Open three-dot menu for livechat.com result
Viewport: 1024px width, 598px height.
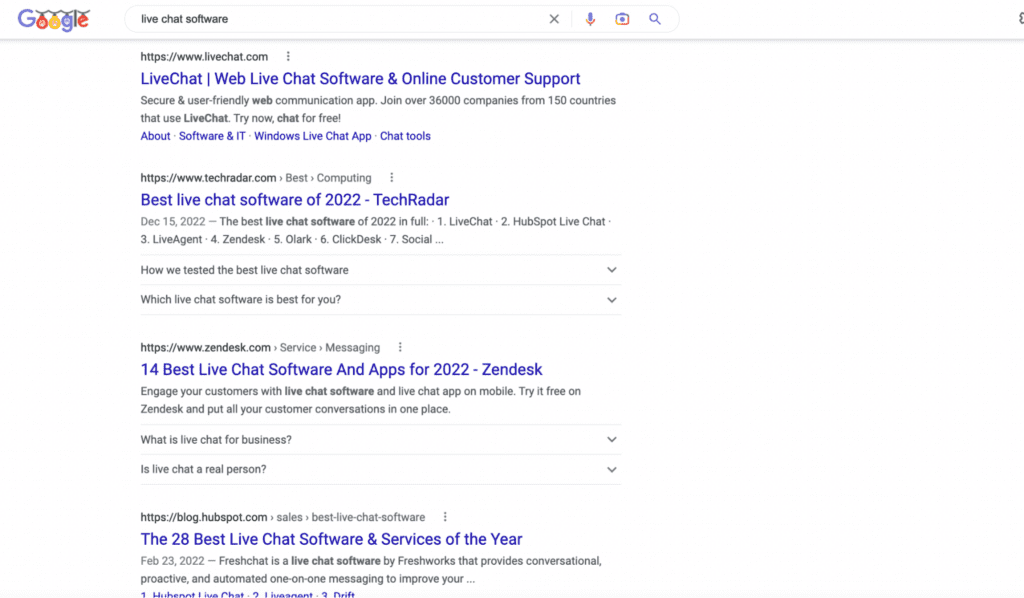tap(288, 57)
